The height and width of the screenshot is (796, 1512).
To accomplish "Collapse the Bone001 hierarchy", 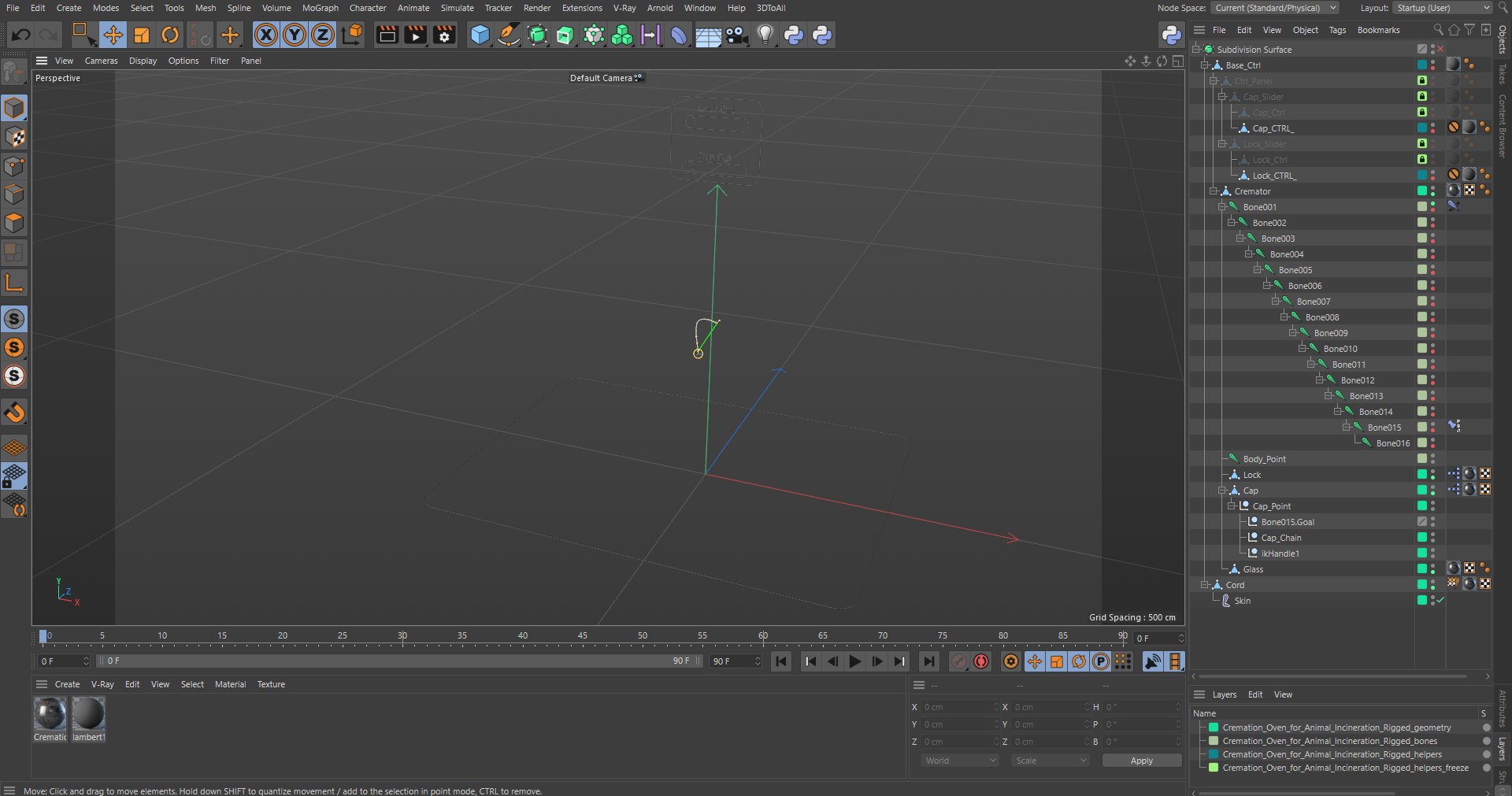I will [x=1222, y=207].
